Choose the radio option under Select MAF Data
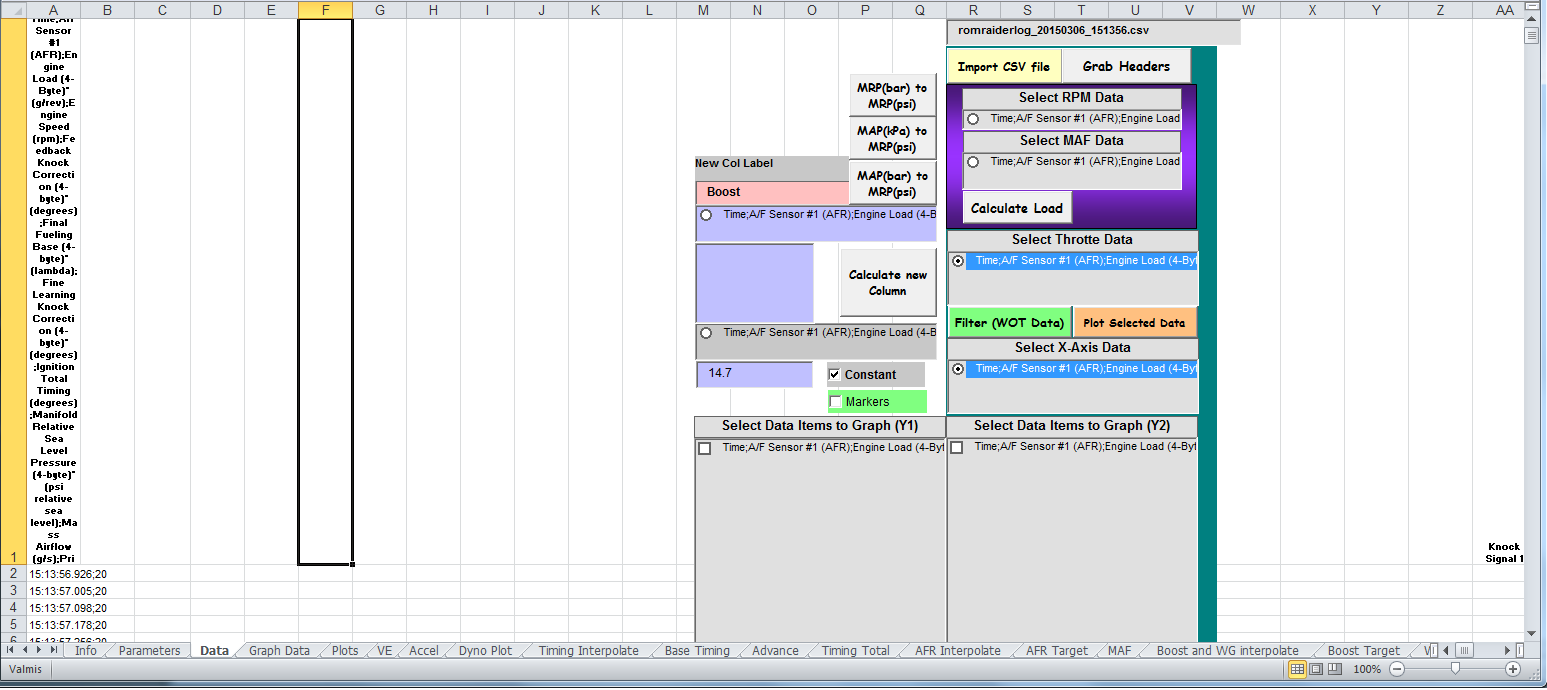1547x690 pixels. tap(973, 162)
